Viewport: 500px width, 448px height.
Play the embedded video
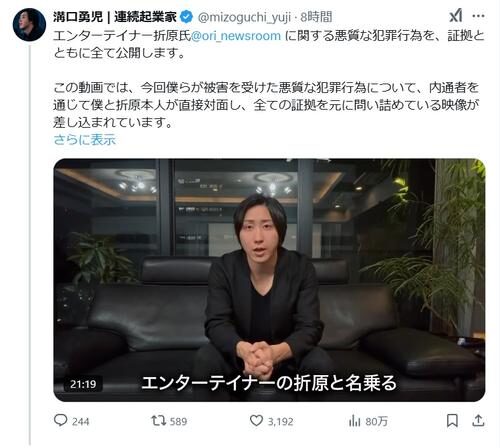tap(269, 280)
